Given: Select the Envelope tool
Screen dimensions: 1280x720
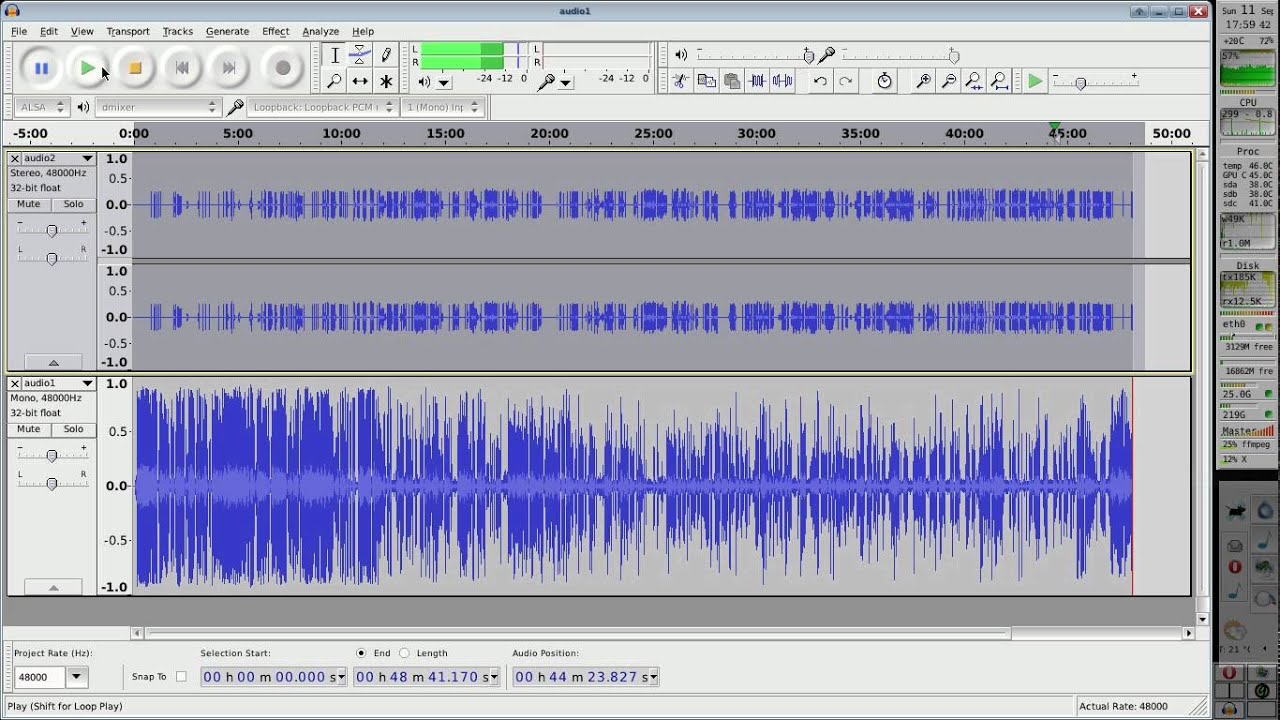Looking at the screenshot, I should 360,56.
